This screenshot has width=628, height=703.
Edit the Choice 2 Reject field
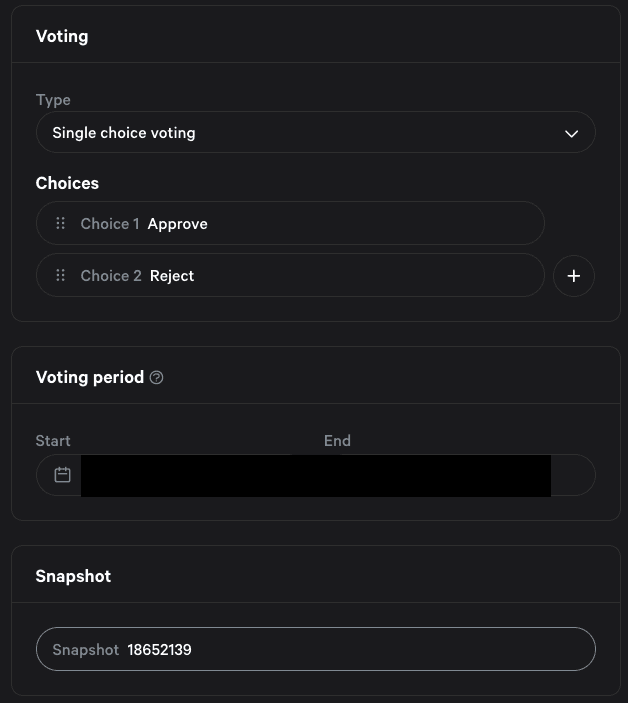tap(290, 275)
